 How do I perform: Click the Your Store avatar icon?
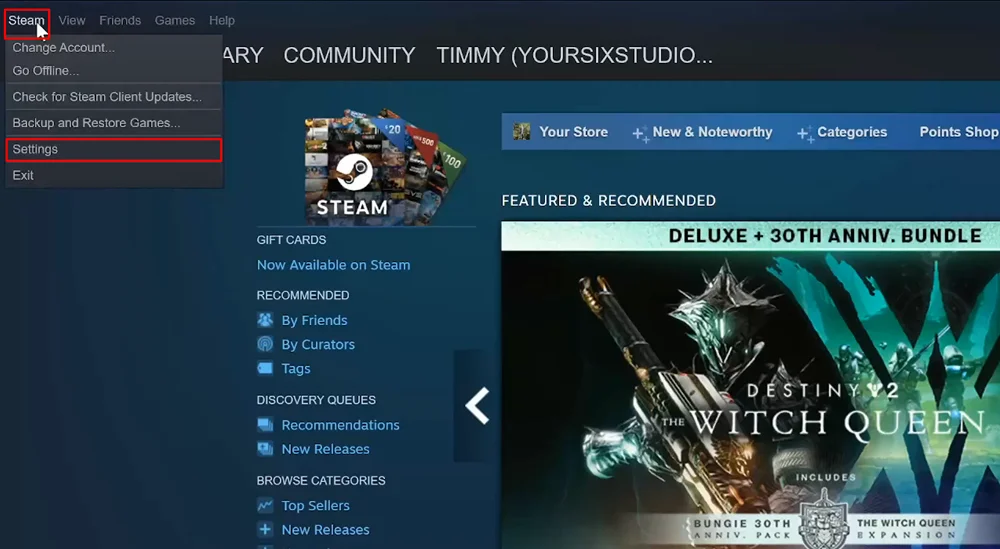click(522, 131)
